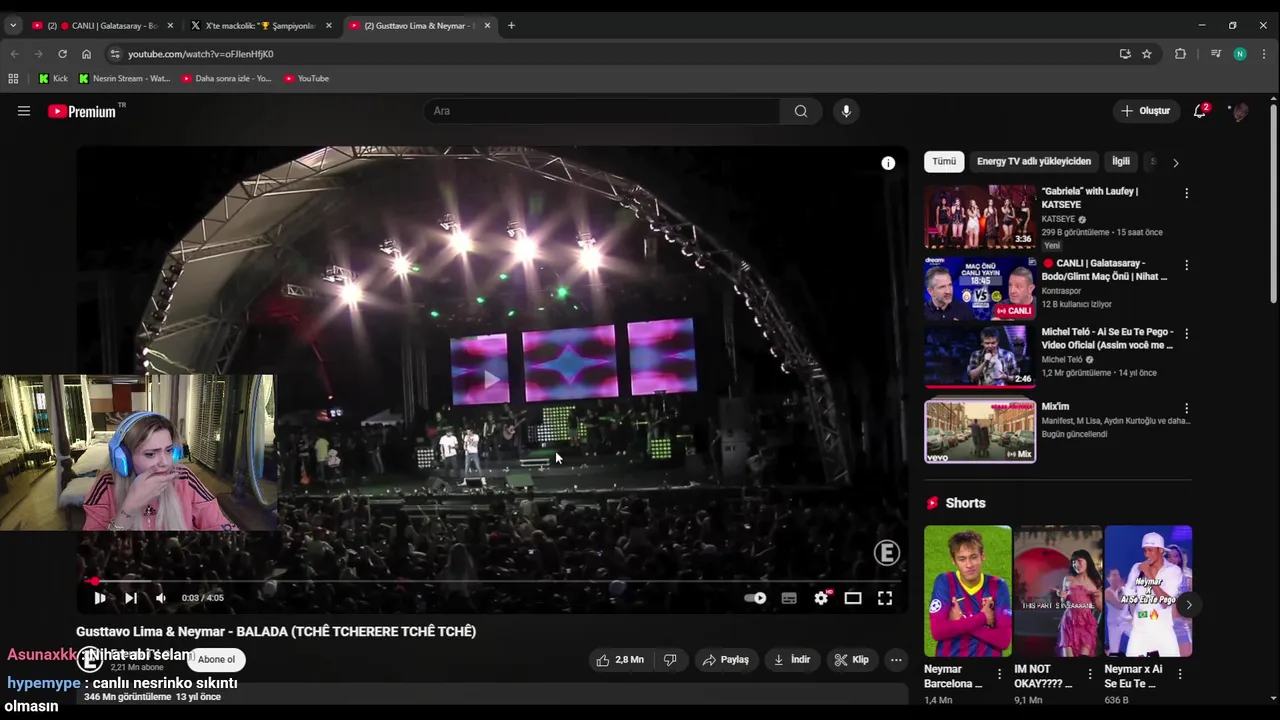Click the address bar URL

201,54
